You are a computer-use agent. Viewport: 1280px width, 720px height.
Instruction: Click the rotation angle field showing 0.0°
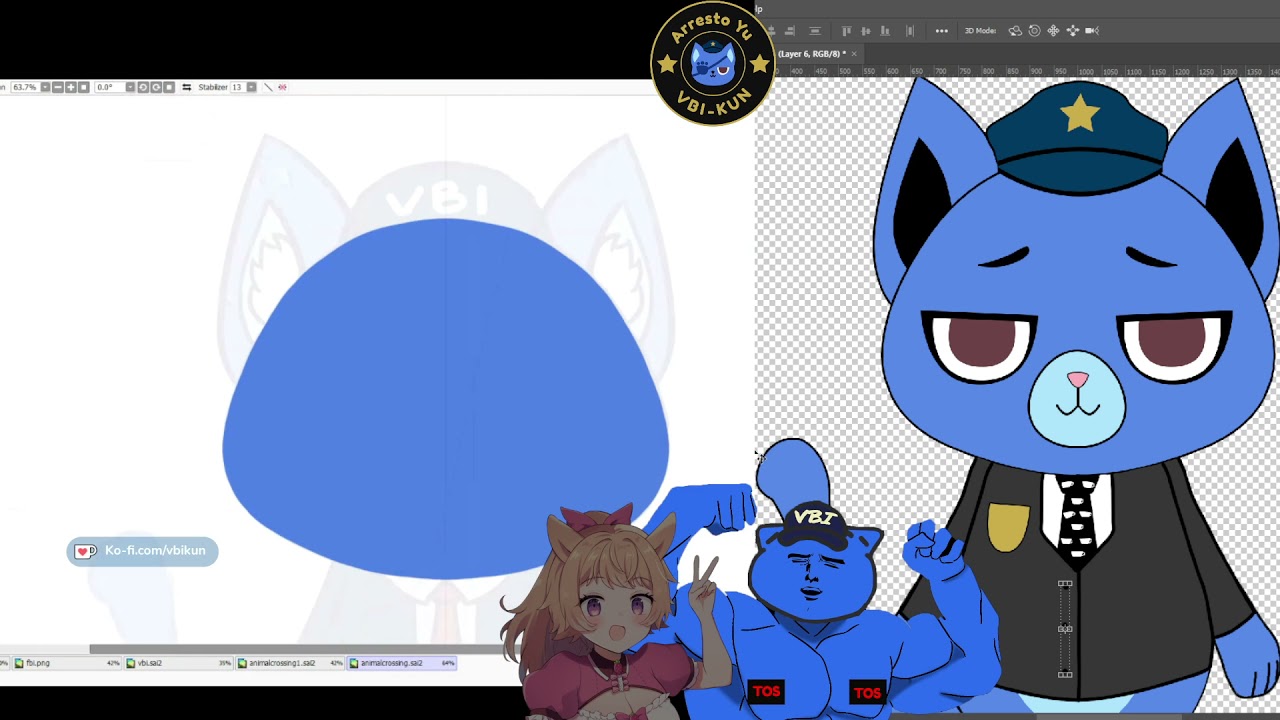[109, 87]
